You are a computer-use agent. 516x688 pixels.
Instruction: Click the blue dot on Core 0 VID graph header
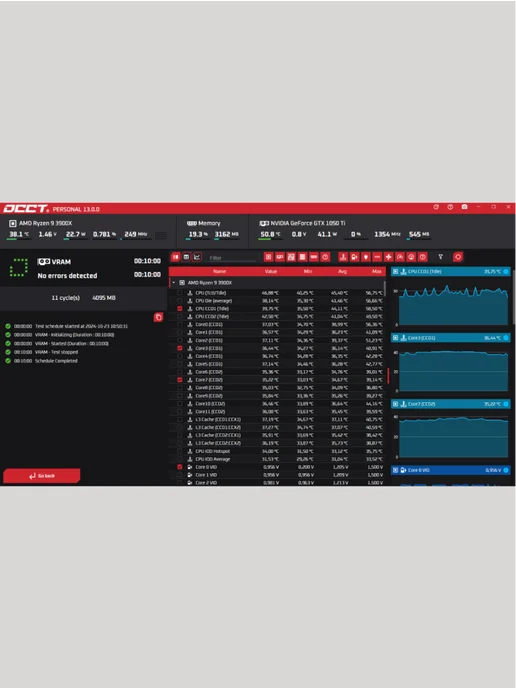coord(506,470)
